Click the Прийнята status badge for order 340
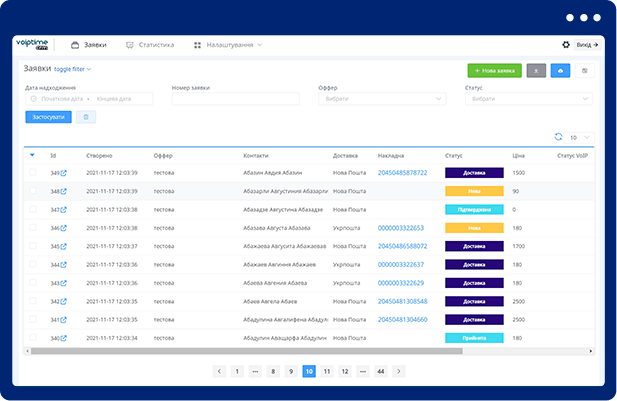Screen dimensions: 617x401 click(474, 338)
